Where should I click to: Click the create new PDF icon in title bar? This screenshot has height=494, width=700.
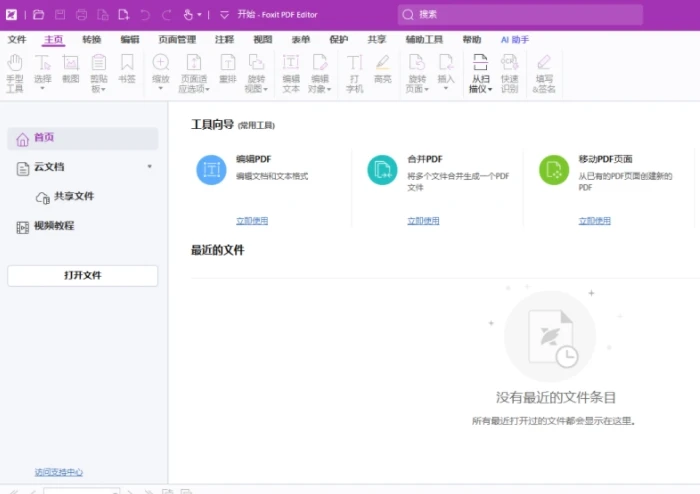(124, 15)
